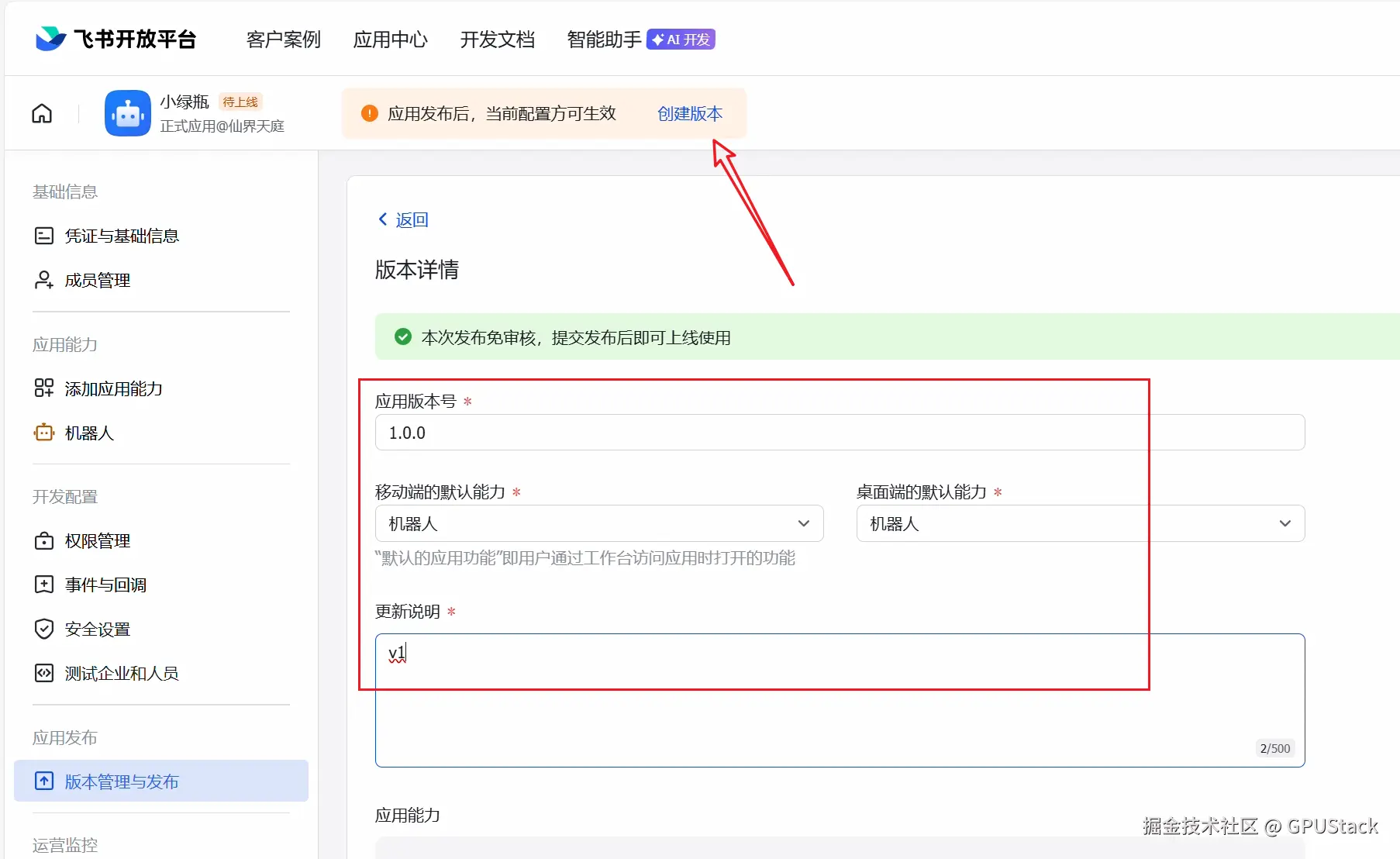
Task: Click the 本次发布免审核 notice text
Action: click(576, 337)
